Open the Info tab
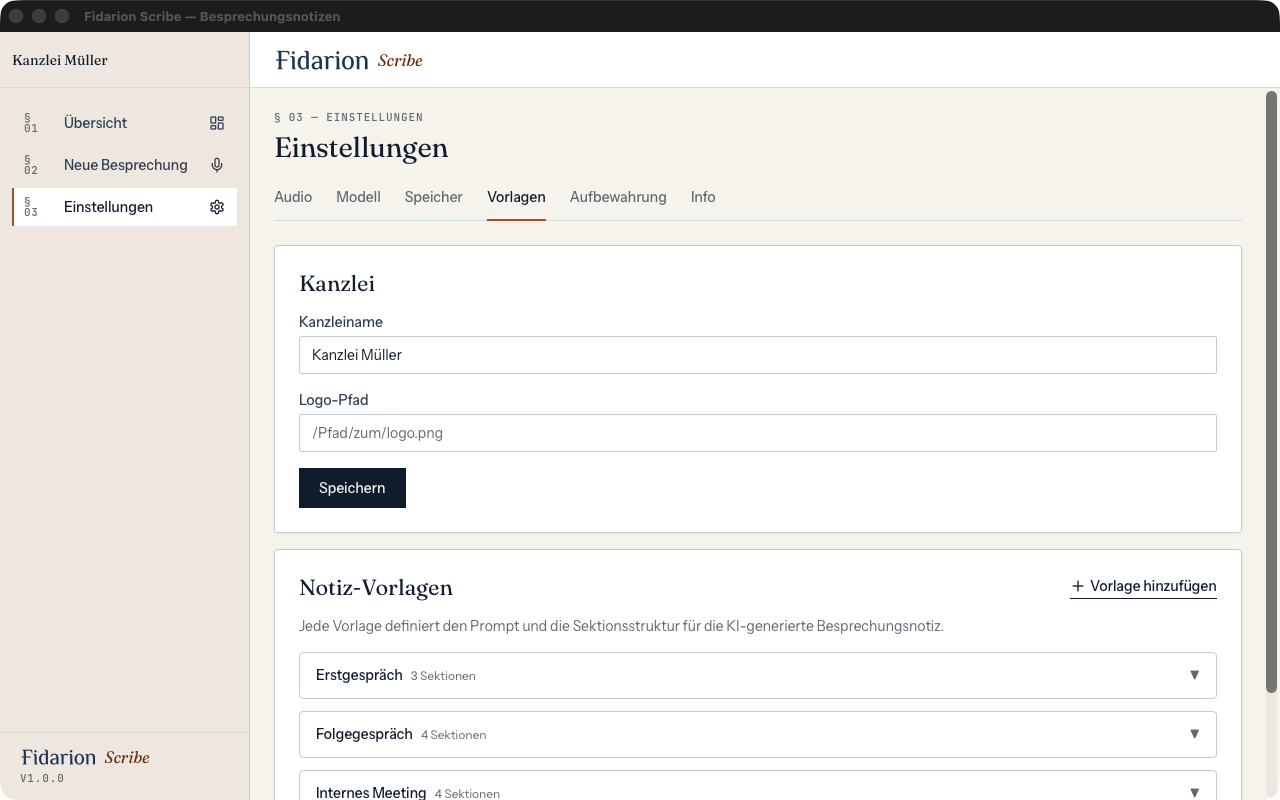 703,197
